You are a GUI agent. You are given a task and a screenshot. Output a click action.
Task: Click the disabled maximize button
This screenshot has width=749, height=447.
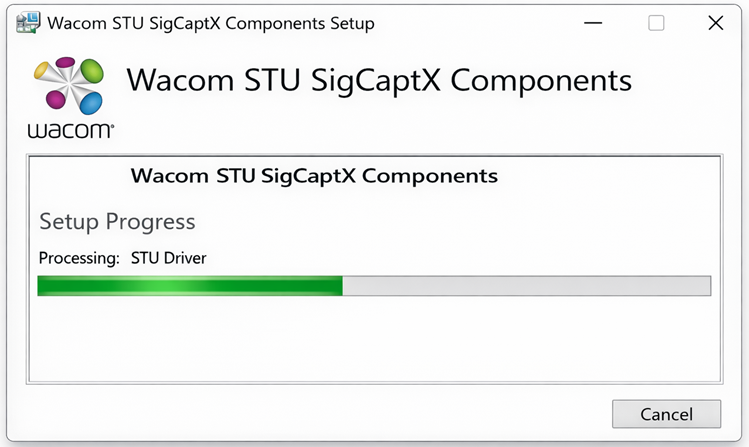coord(656,23)
